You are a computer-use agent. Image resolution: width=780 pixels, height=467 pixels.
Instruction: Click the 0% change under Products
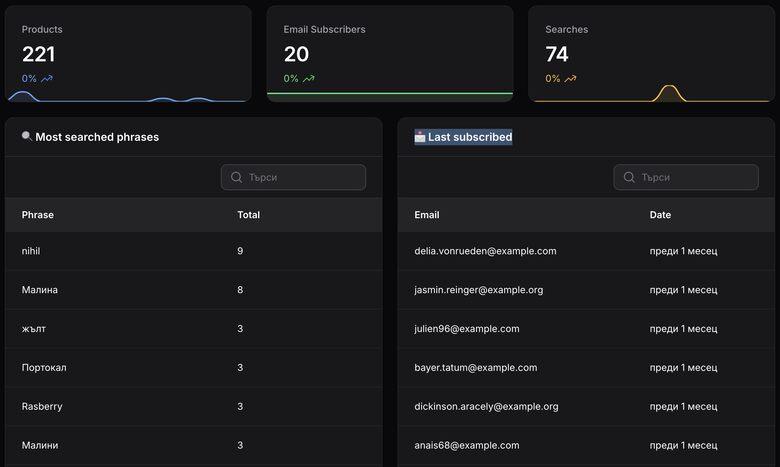[x=29, y=79]
